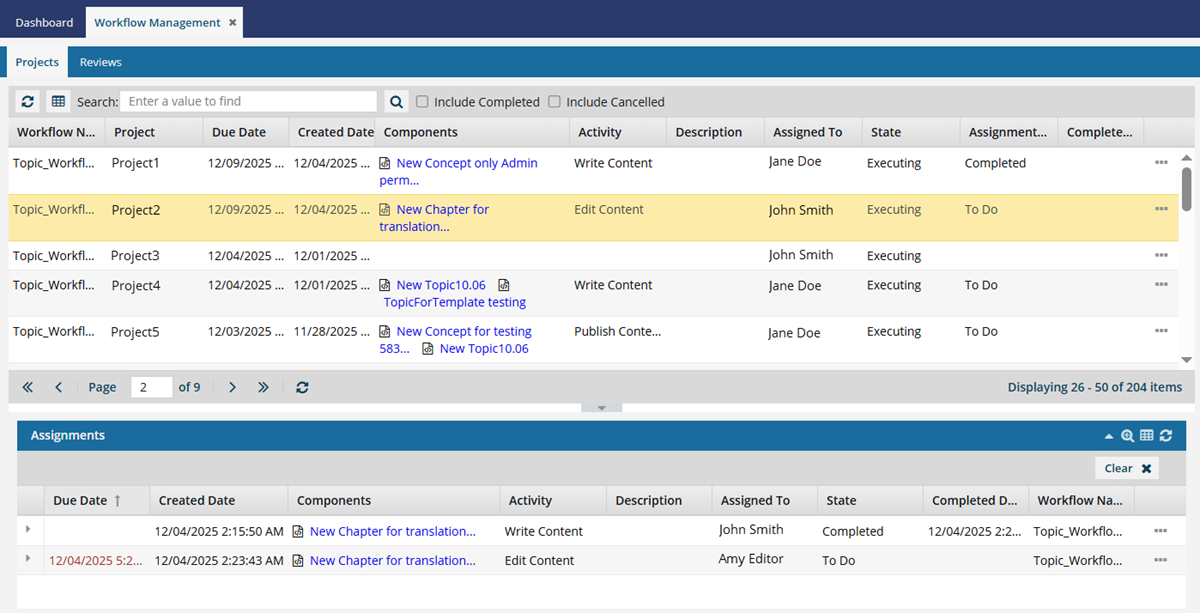Expand the Amy Editor assignment row
The width and height of the screenshot is (1200, 613).
click(28, 559)
